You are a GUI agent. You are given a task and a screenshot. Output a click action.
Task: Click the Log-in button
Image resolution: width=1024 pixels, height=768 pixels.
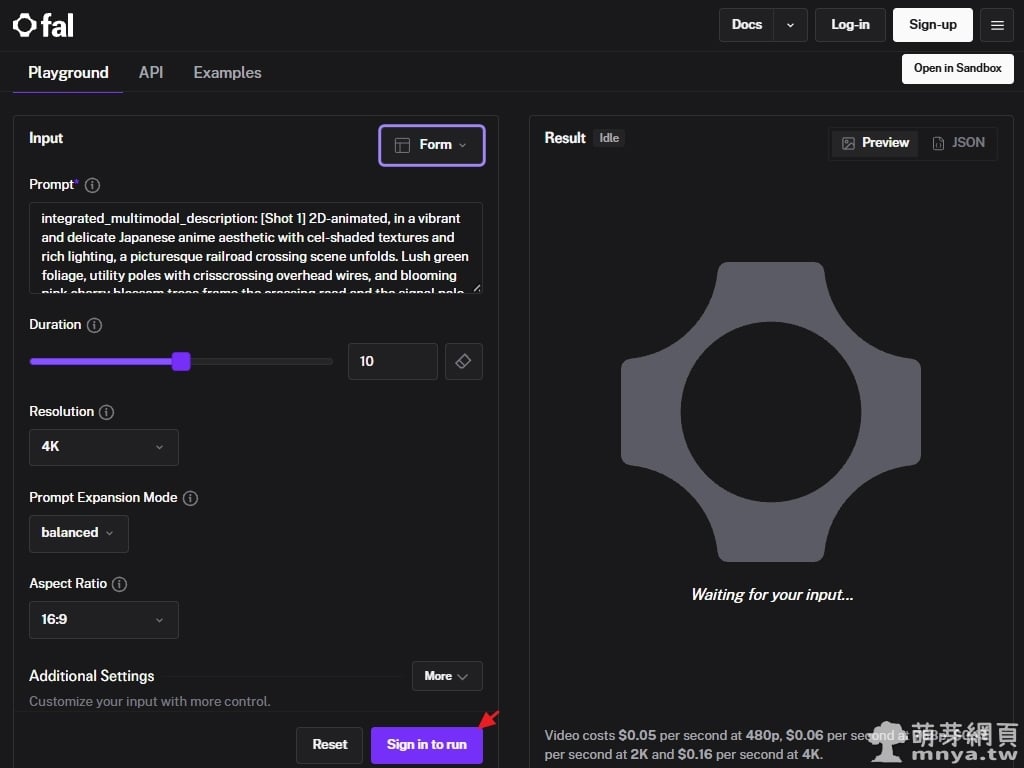(850, 25)
